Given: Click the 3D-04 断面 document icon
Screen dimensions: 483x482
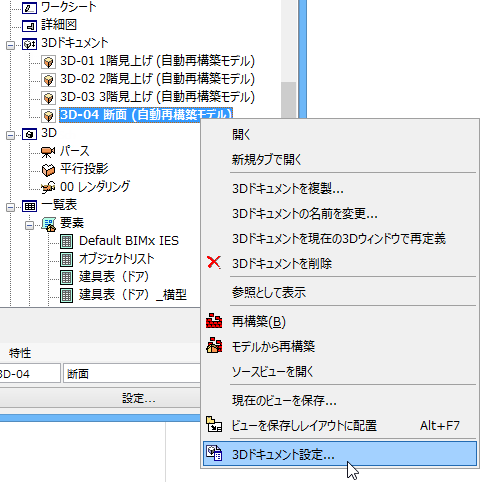Looking at the screenshot, I should pos(49,116).
